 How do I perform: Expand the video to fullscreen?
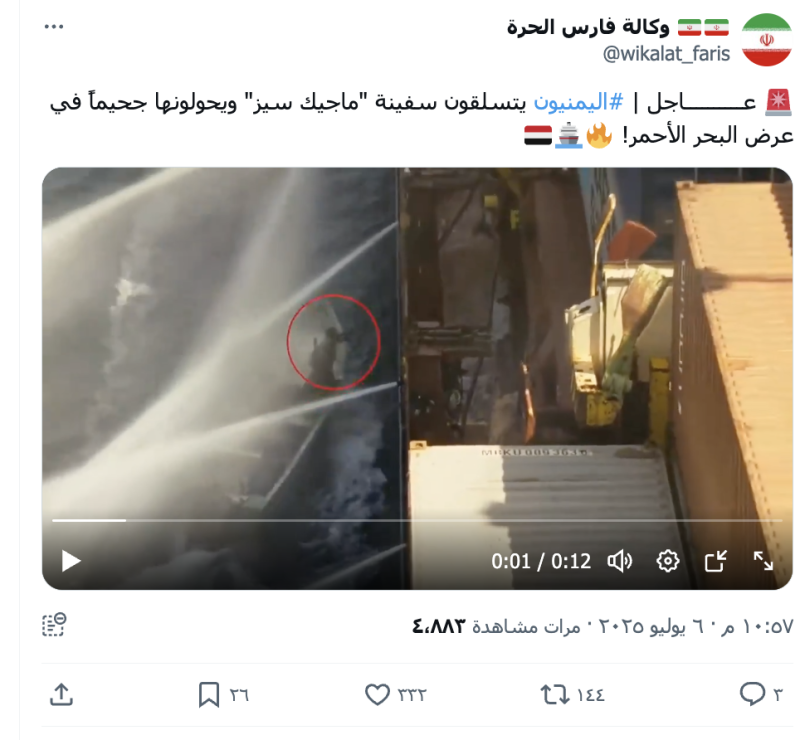pos(763,561)
